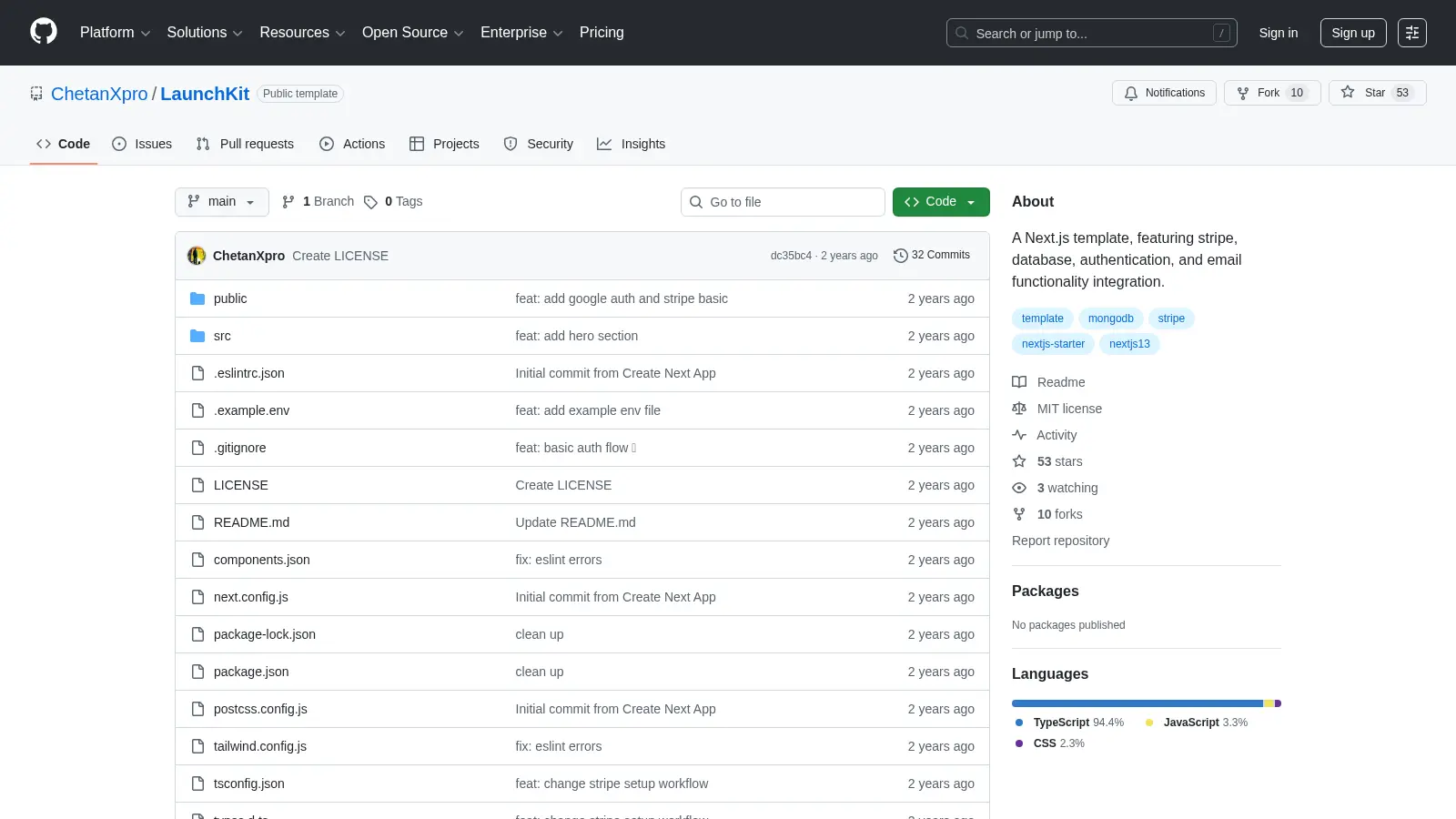The height and width of the screenshot is (819, 1456).
Task: Switch to the Actions tab
Action: point(352,144)
